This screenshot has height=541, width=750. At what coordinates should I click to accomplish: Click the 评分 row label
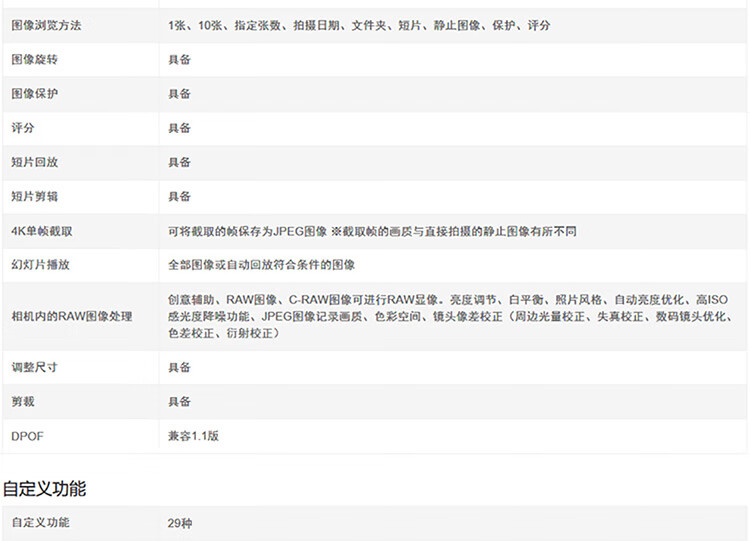(x=23, y=128)
